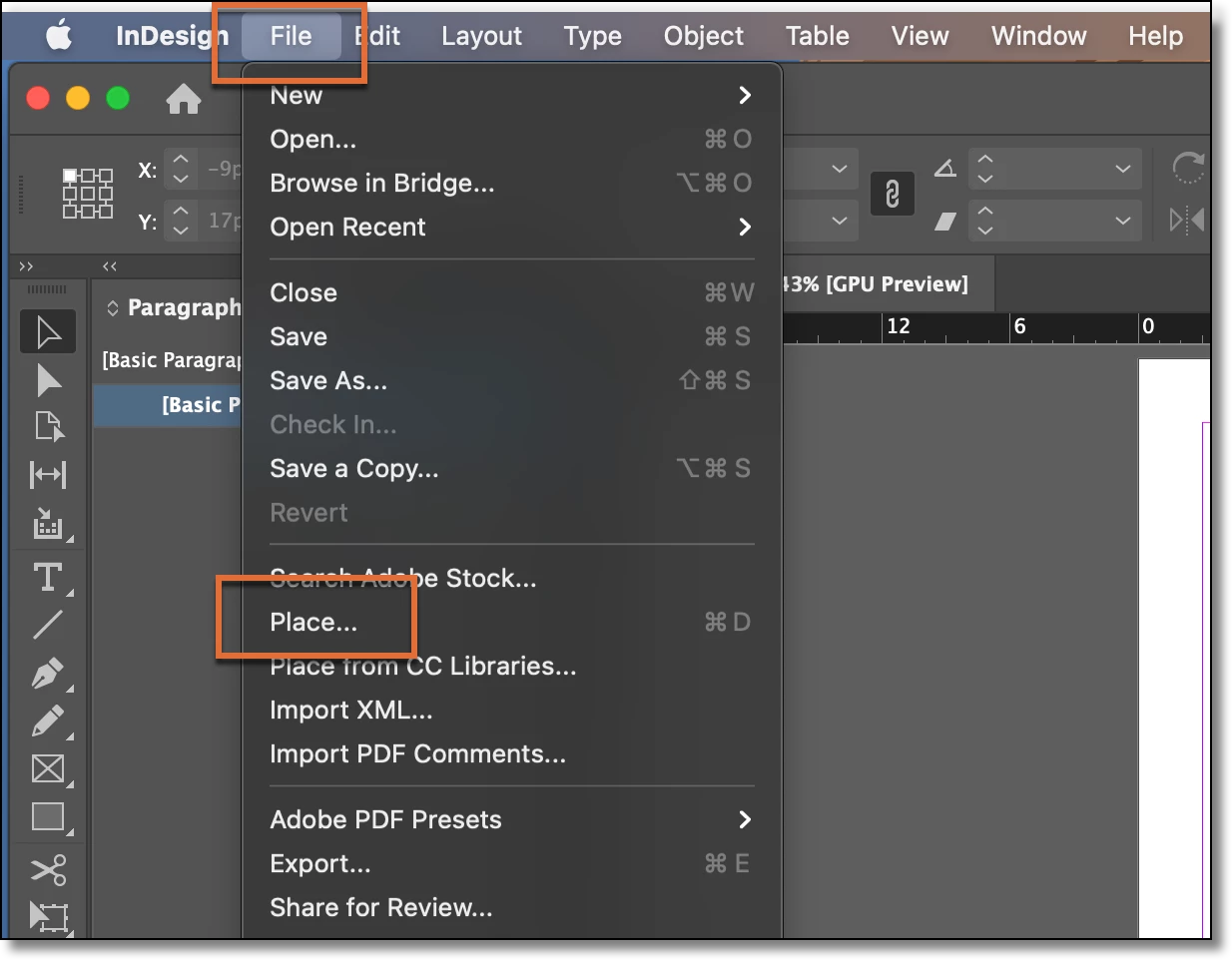The width and height of the screenshot is (1232, 960).
Task: Select the Selection tool arrow
Action: pos(48,332)
